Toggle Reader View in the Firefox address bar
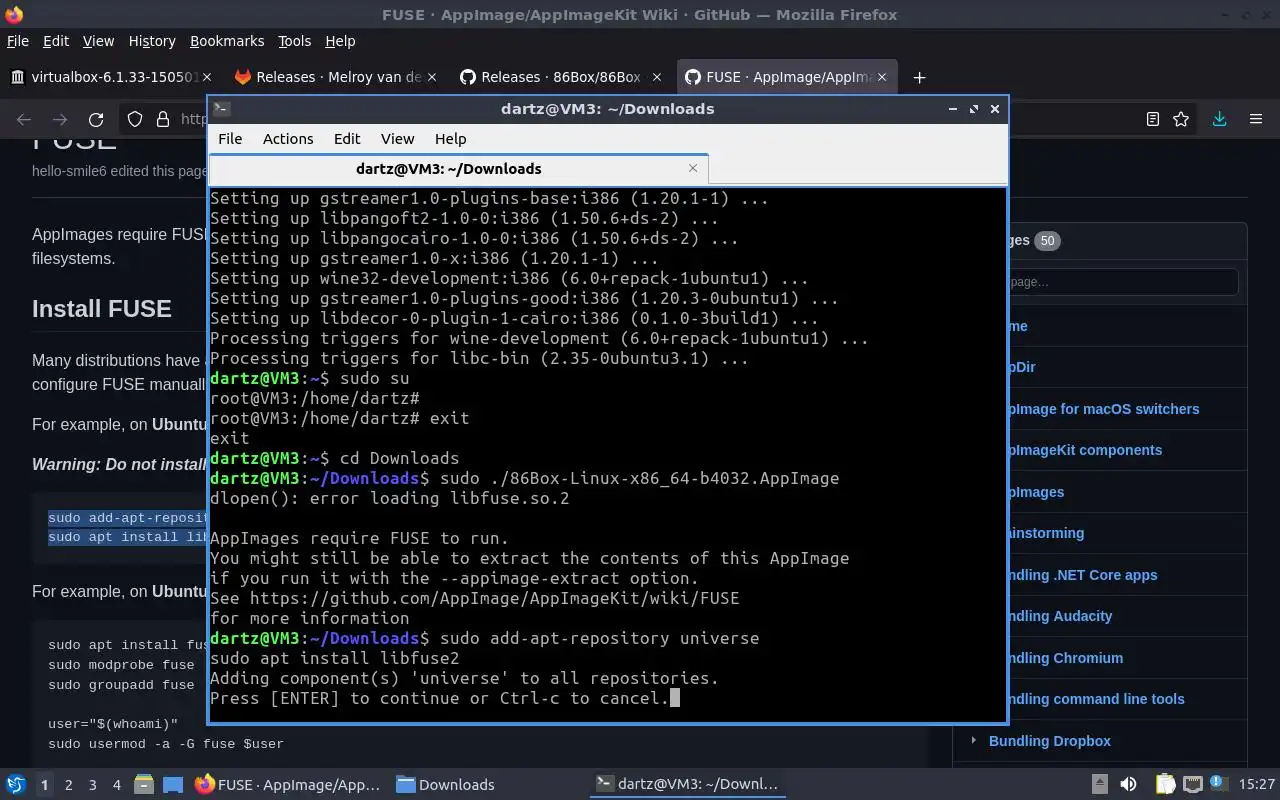The height and width of the screenshot is (800, 1280). [x=1152, y=119]
